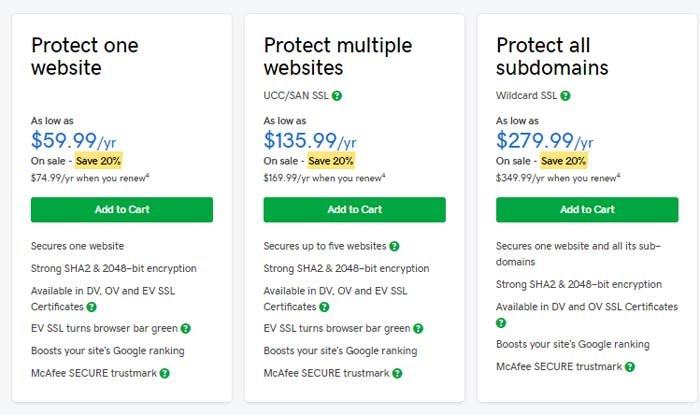Click help icon after Certificates in one-website card

click(92, 307)
